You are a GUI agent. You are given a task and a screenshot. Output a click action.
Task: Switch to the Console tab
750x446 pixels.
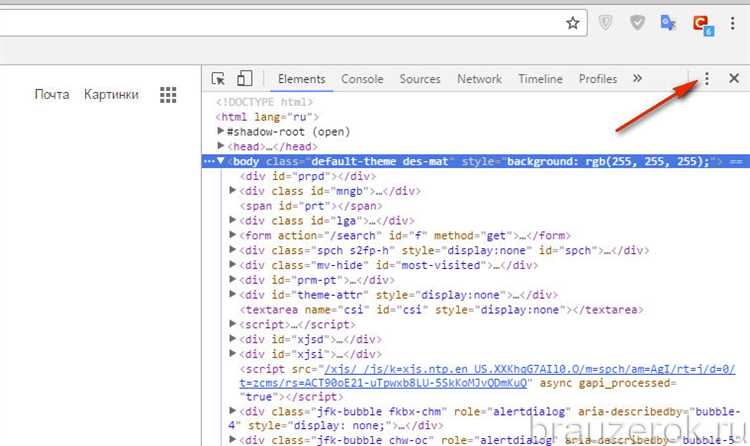362,79
